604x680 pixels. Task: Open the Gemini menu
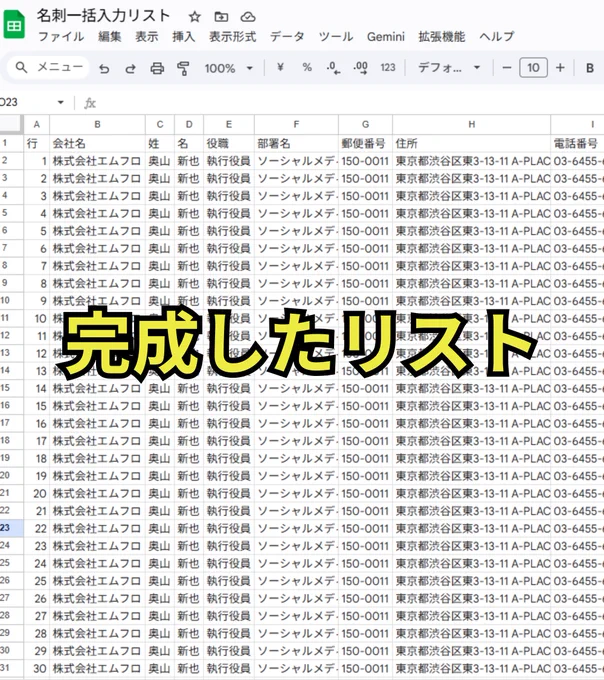pyautogui.click(x=385, y=37)
